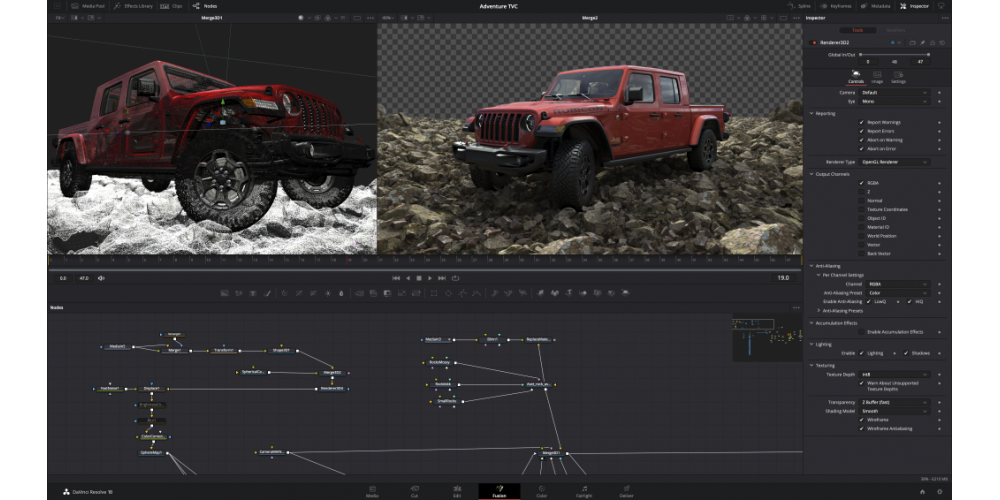Open Renderer Type dropdown
Image resolution: width=1000 pixels, height=500 pixels.
click(x=893, y=162)
